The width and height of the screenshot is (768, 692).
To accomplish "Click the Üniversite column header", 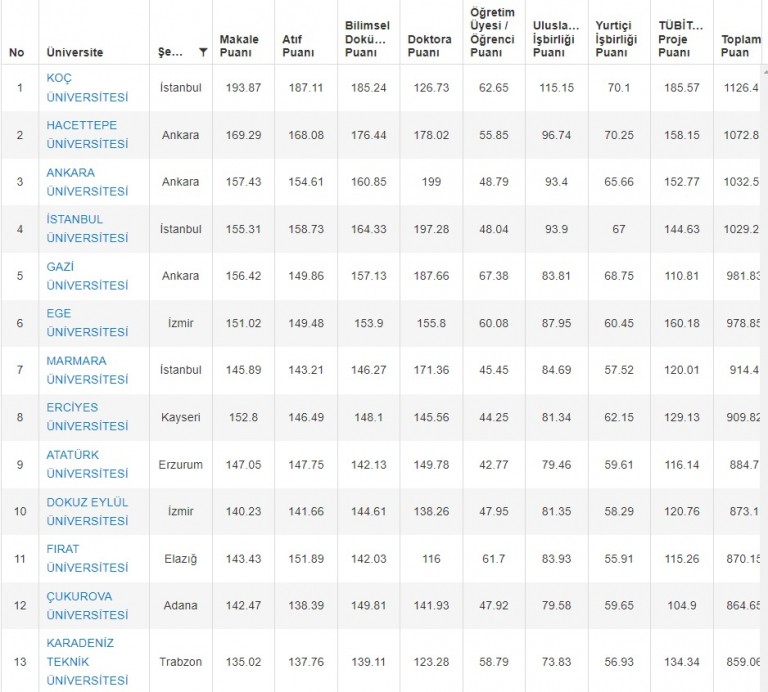I will click(75, 52).
